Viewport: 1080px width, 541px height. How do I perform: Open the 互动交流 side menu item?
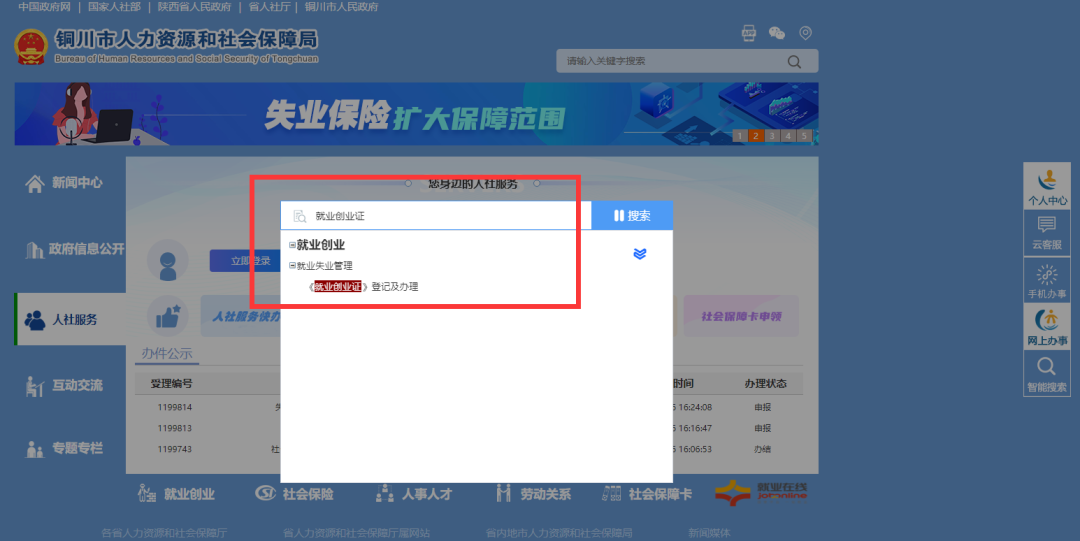(66, 385)
